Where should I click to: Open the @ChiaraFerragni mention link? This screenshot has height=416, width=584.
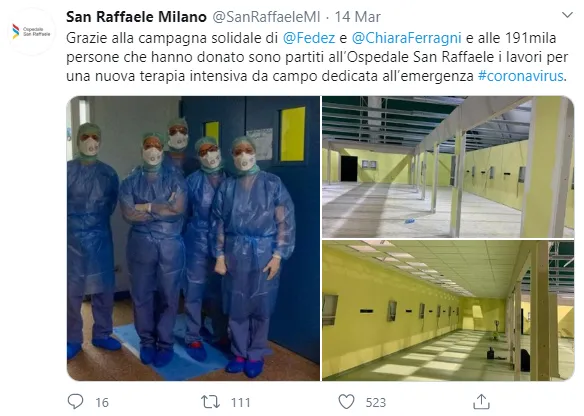click(x=406, y=38)
